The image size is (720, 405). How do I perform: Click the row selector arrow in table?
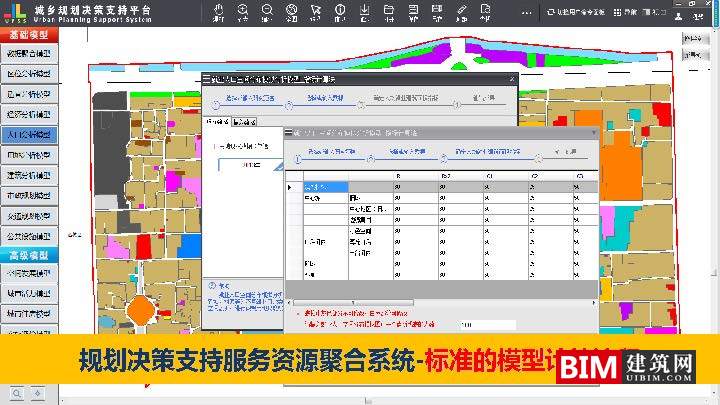pyautogui.click(x=291, y=187)
